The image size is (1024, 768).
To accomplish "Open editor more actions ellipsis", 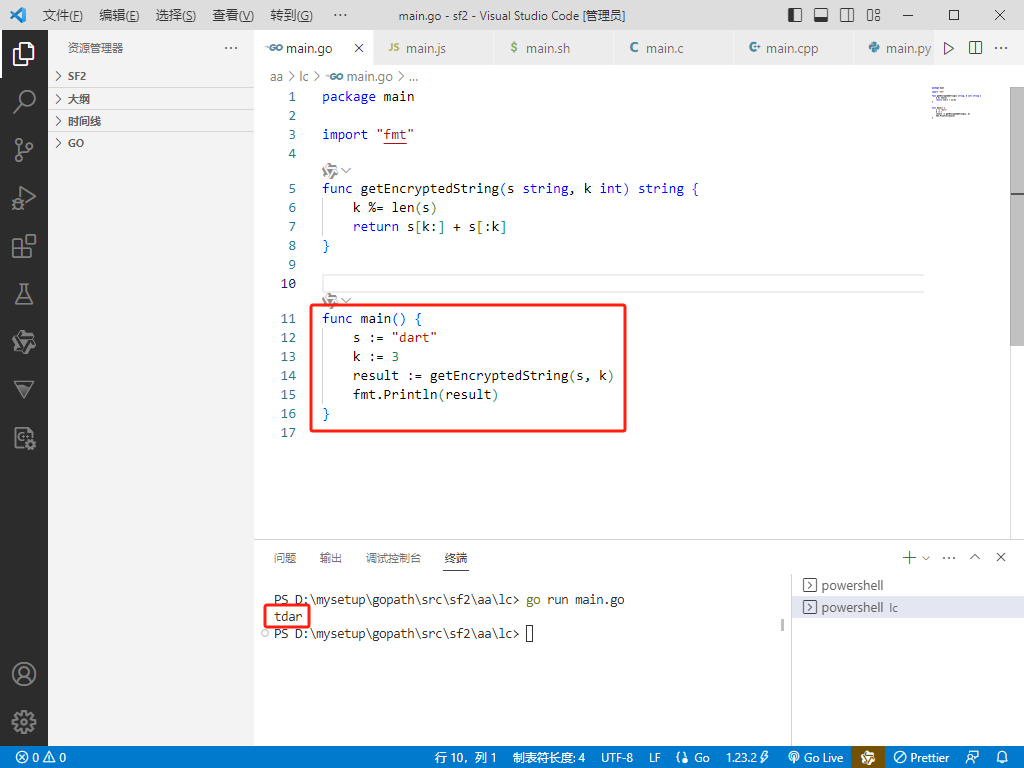I will pyautogui.click(x=1001, y=48).
